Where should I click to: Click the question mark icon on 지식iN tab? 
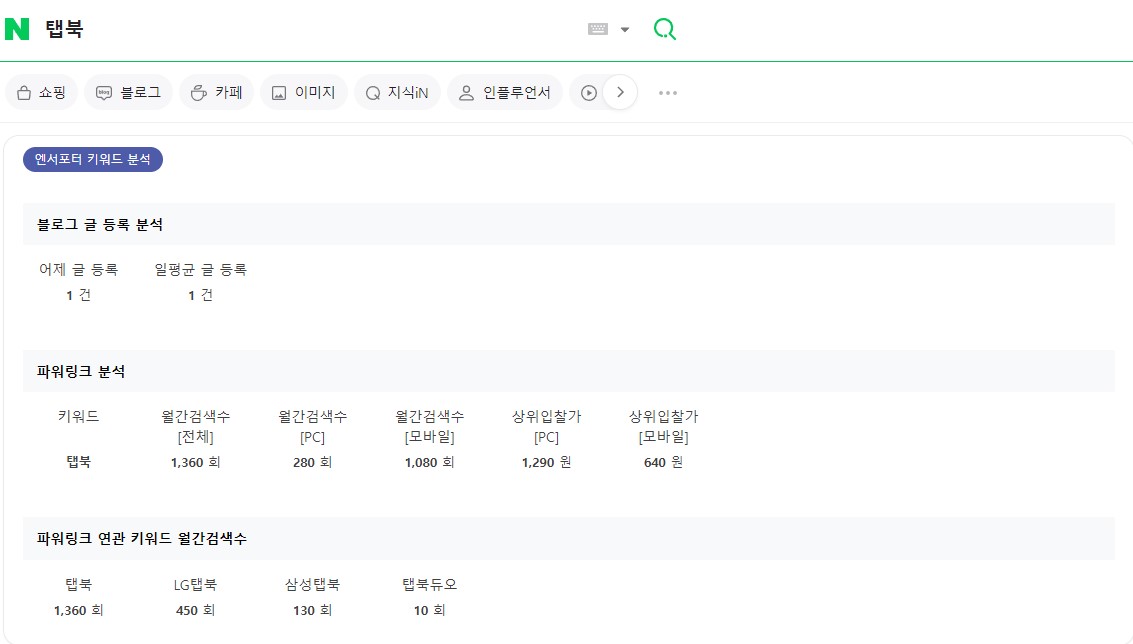(371, 91)
